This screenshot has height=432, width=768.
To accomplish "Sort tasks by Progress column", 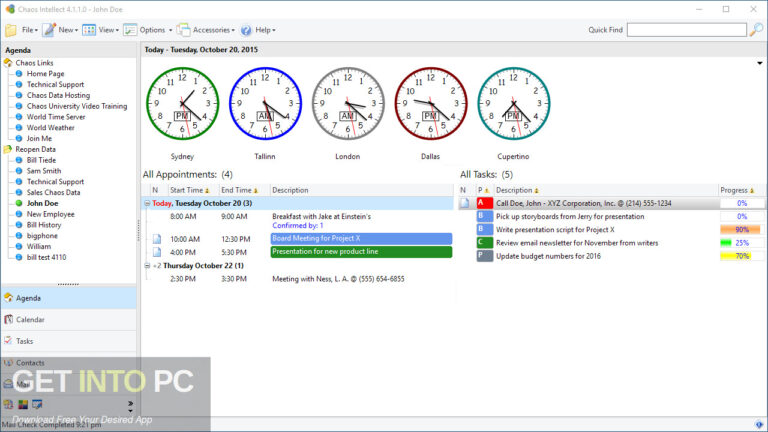I will (741, 190).
